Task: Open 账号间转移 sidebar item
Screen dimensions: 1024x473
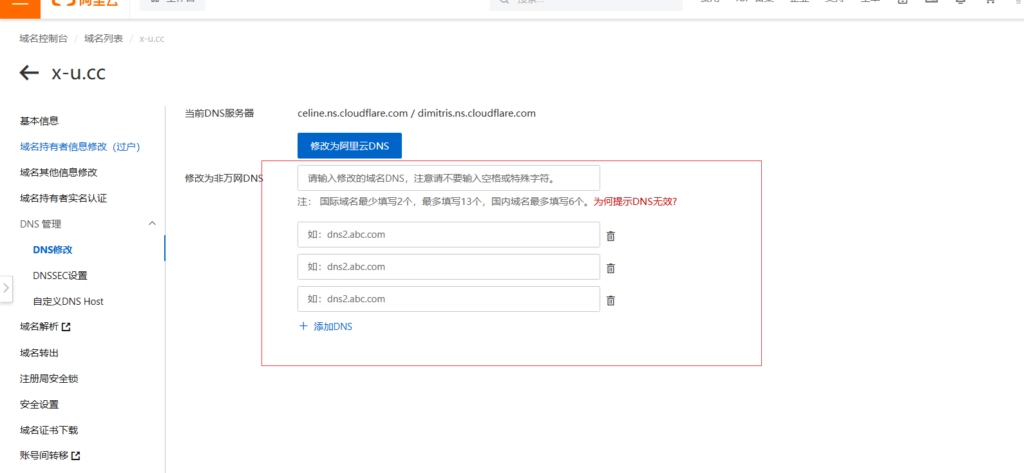Action: 44,455
